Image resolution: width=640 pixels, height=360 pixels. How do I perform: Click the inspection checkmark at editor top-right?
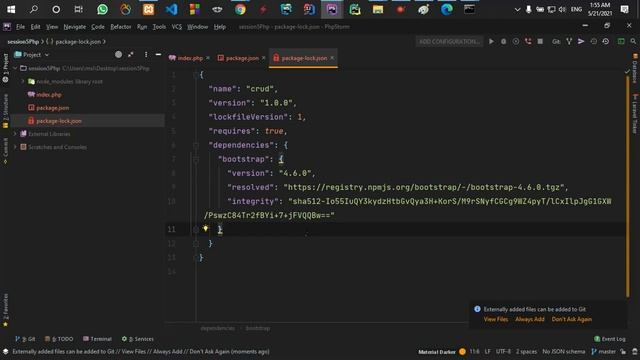(x=627, y=72)
